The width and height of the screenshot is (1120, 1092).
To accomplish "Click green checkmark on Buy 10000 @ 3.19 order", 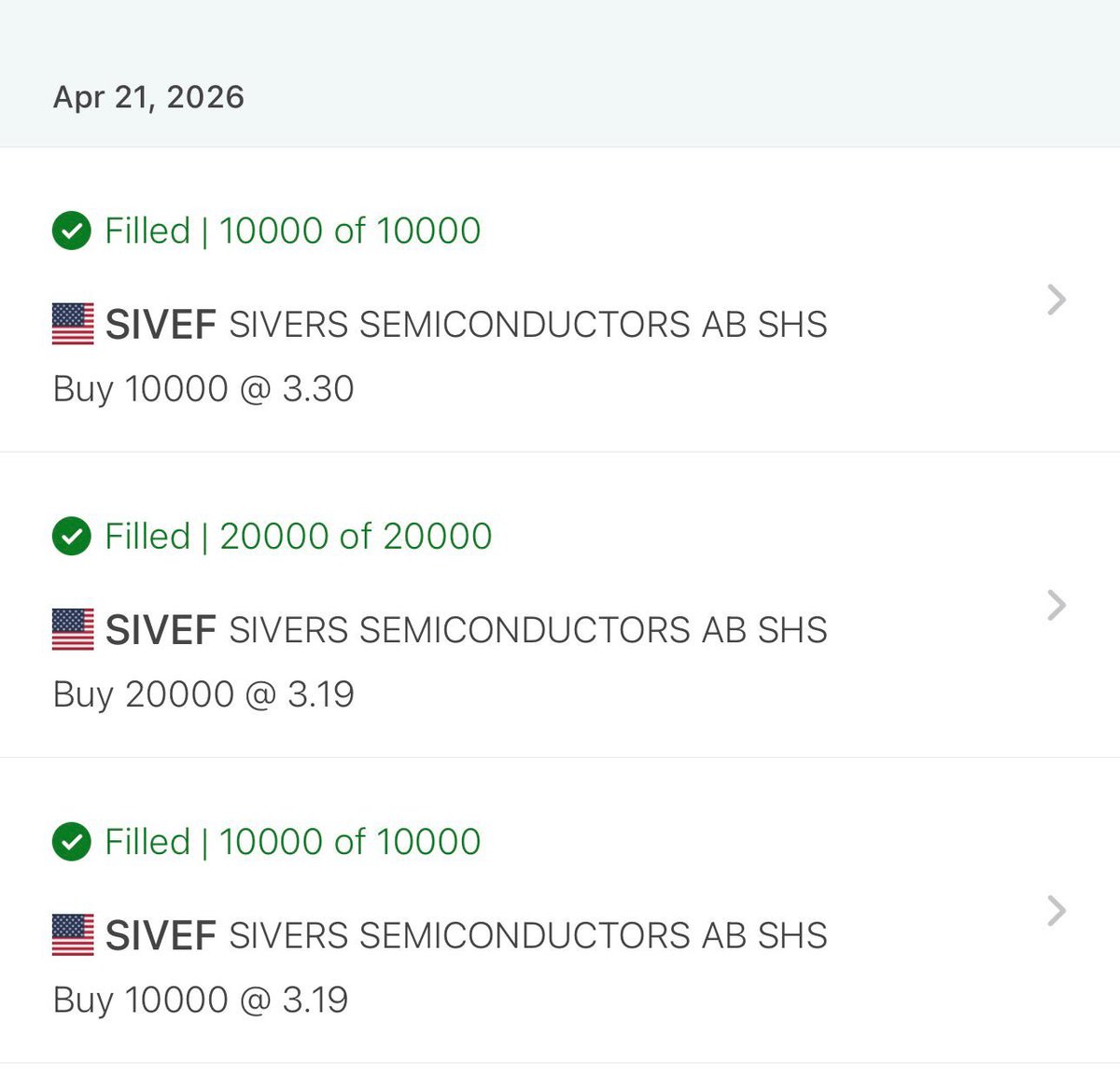I will 72,842.
